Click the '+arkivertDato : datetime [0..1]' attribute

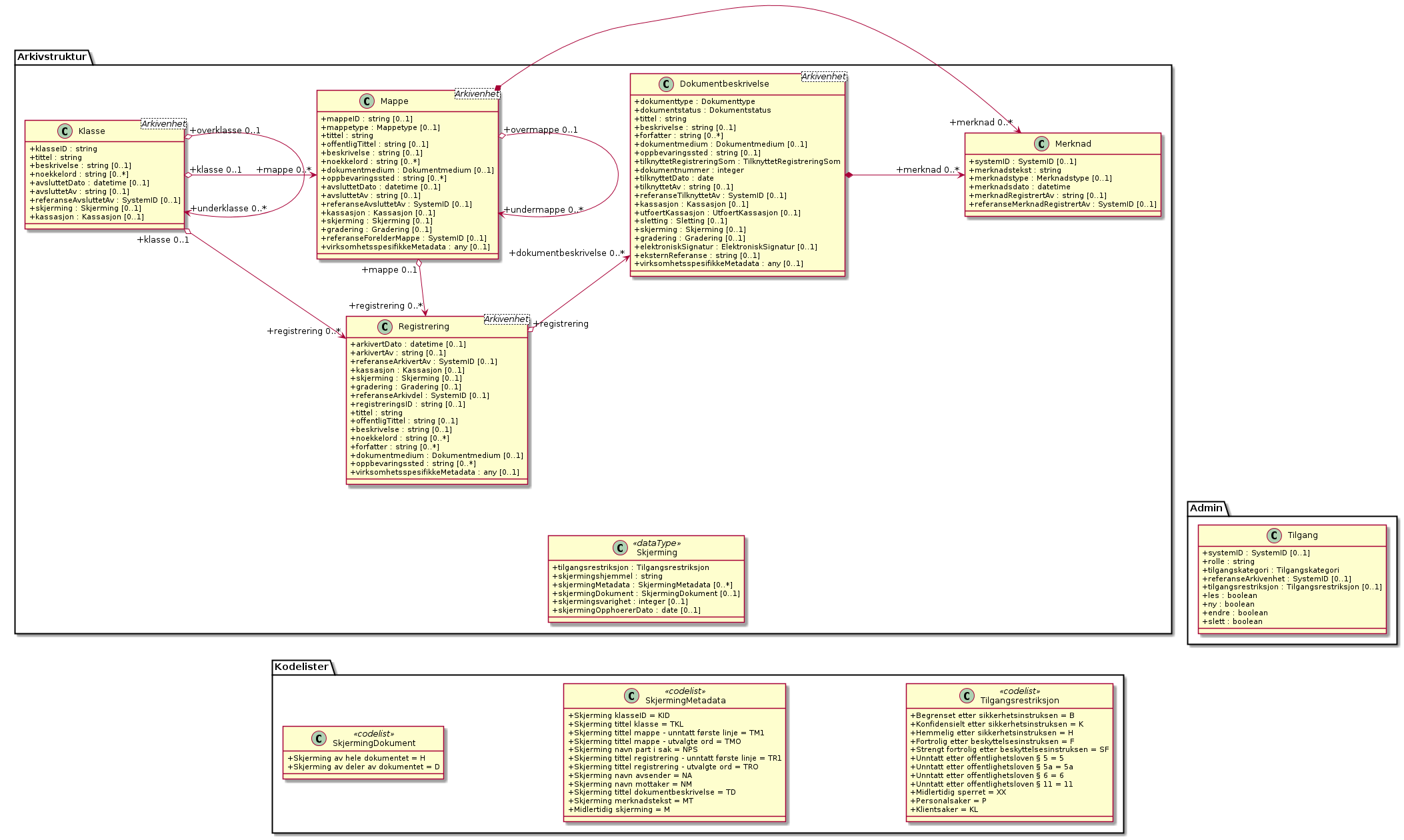tap(408, 345)
